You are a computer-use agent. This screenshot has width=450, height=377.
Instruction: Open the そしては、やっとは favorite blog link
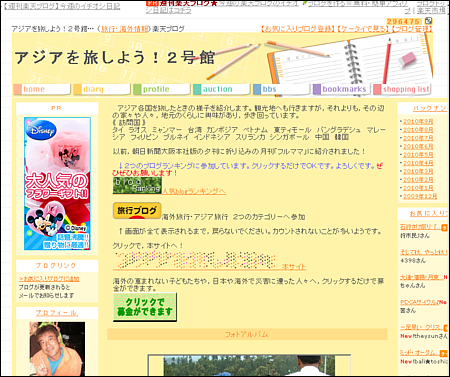coord(423,252)
